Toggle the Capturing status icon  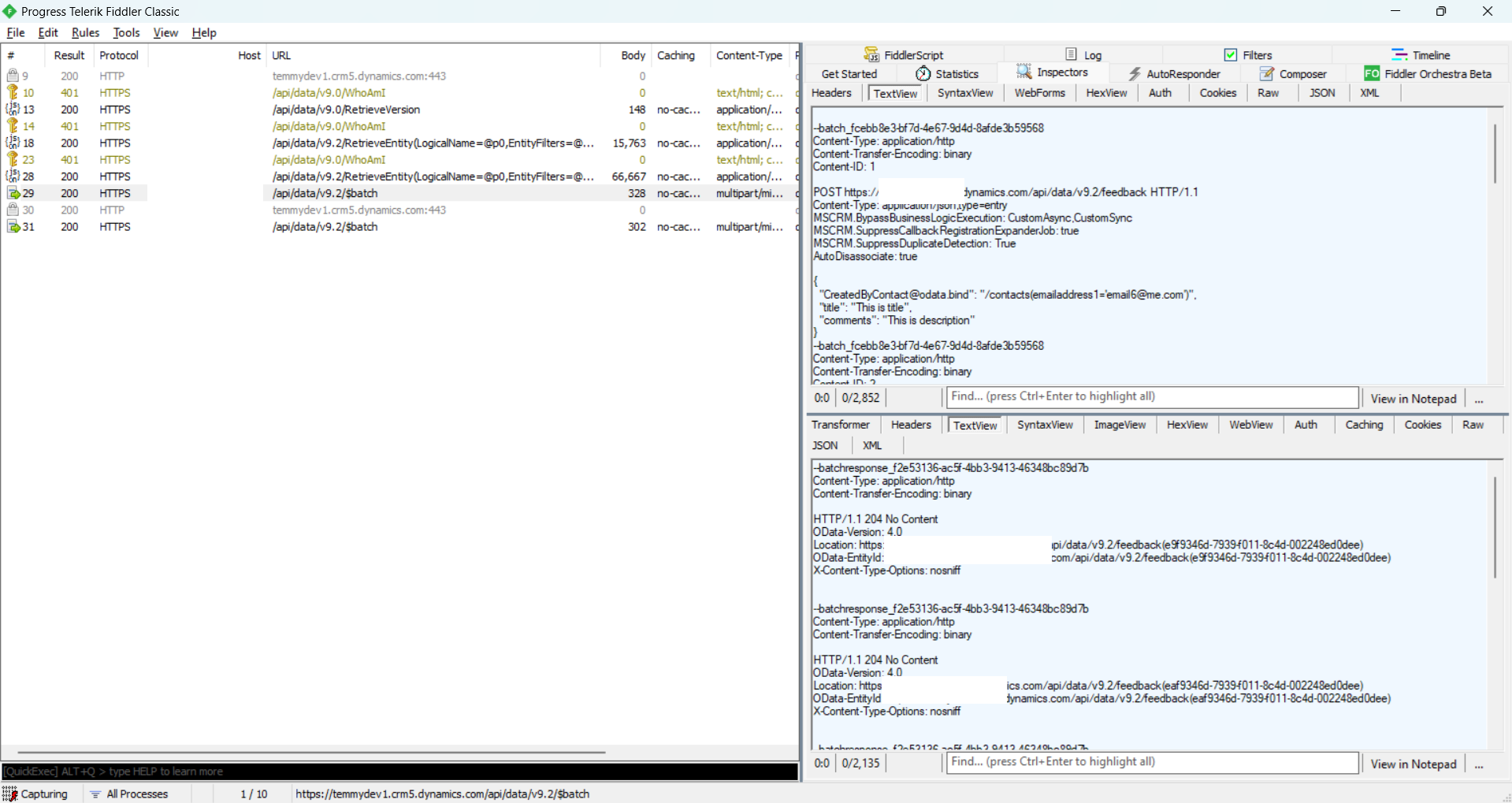(9, 794)
